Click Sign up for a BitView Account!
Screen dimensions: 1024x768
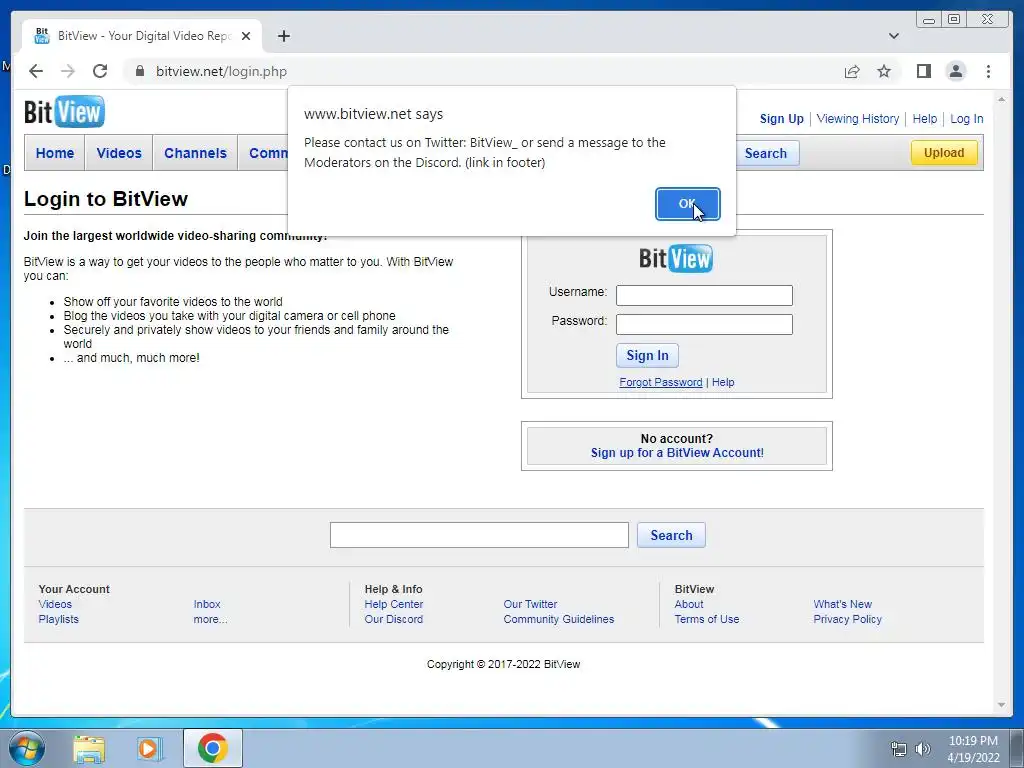(x=677, y=453)
